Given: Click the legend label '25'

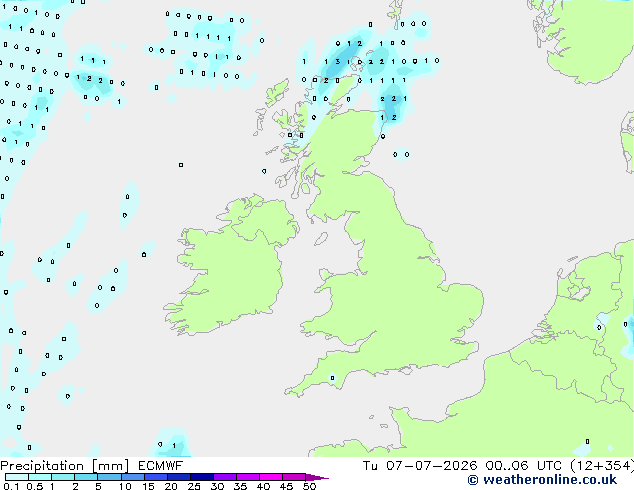Looking at the screenshot, I should click(194, 486).
